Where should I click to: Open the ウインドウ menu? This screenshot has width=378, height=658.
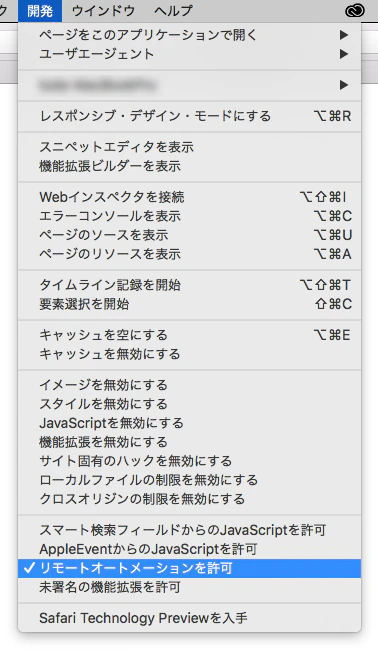pyautogui.click(x=103, y=10)
